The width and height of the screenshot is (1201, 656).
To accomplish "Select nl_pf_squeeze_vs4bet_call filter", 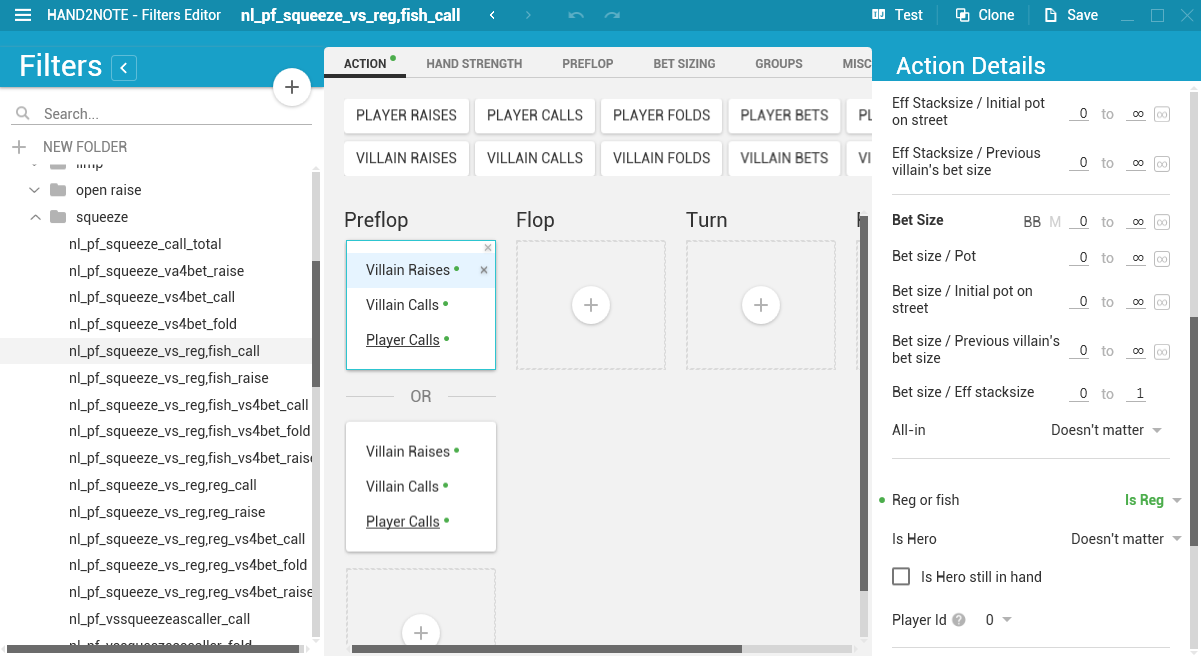I will click(152, 297).
